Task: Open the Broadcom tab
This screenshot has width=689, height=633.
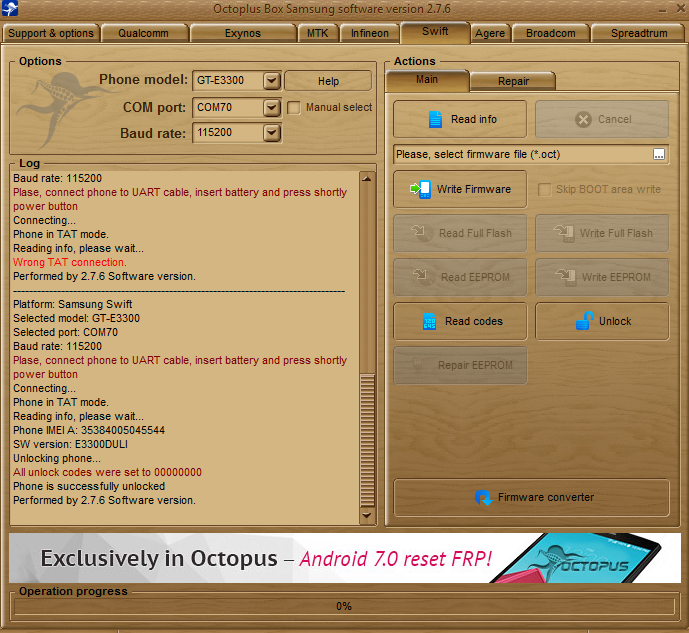Action: [551, 33]
